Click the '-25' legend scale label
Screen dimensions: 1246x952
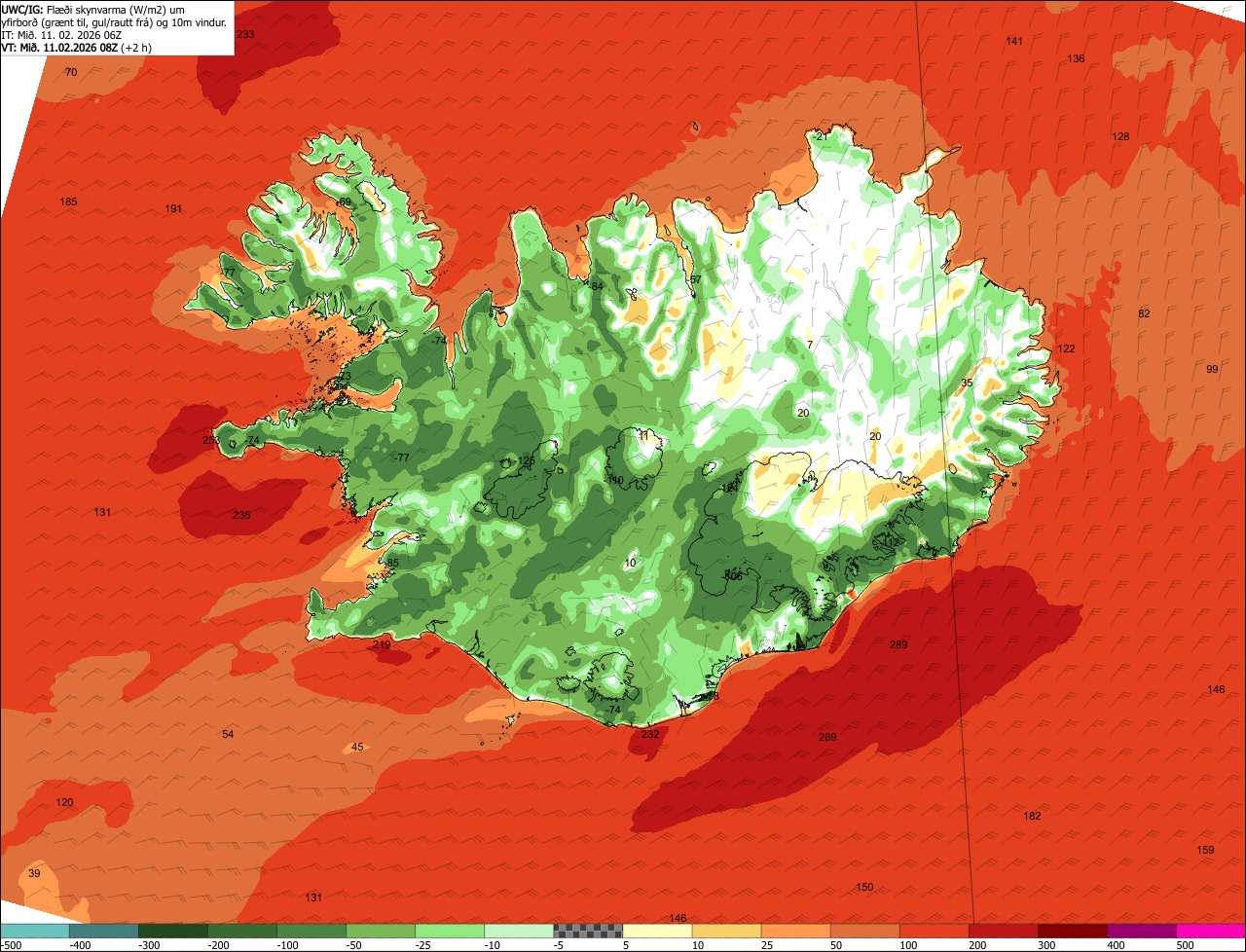[x=424, y=945]
